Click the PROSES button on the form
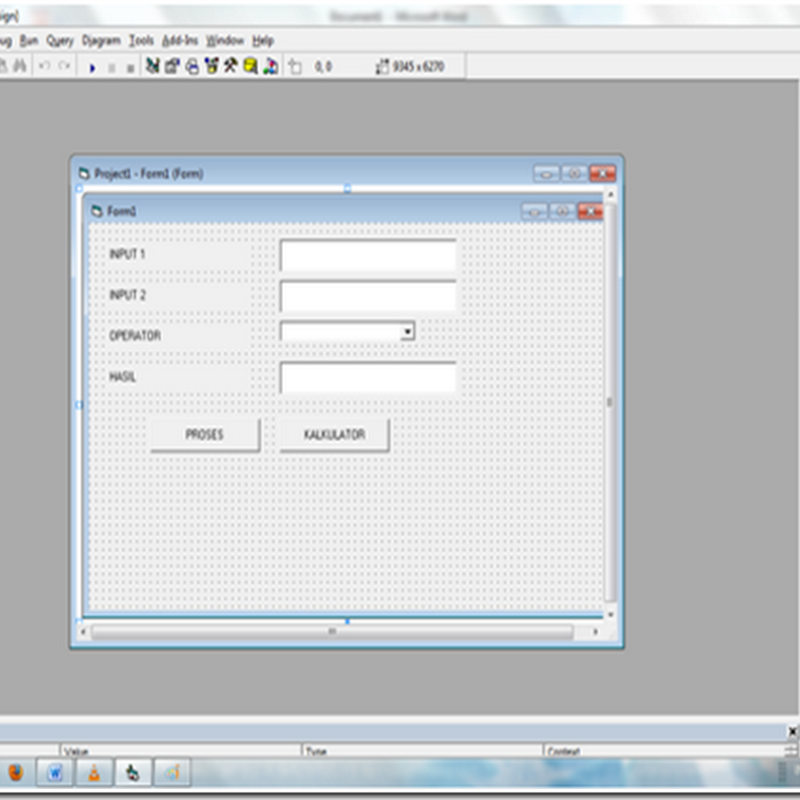The height and width of the screenshot is (800, 800). (x=205, y=434)
